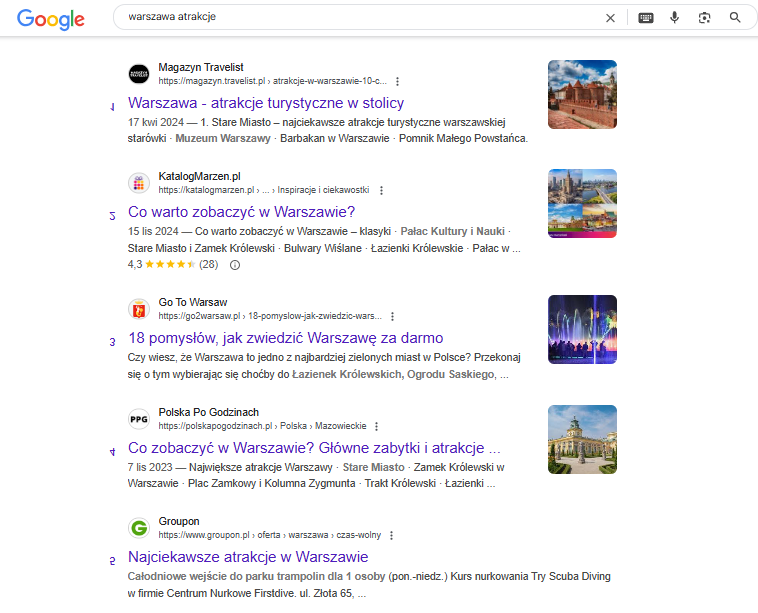Open more options for the KatalogMarzen.pl result
Viewport: 758px width, 613px height.
[381, 190]
